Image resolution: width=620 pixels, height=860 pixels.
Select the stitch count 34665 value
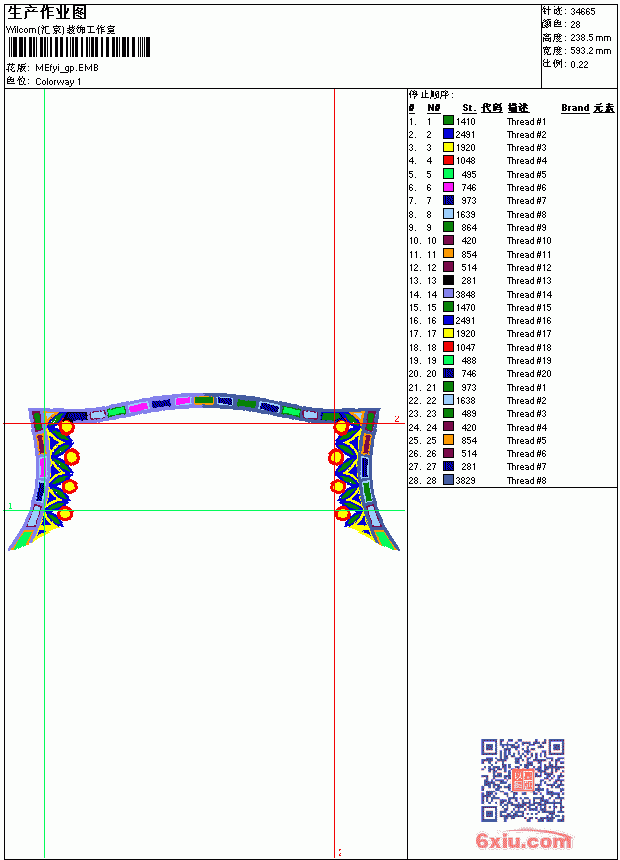[x=583, y=11]
